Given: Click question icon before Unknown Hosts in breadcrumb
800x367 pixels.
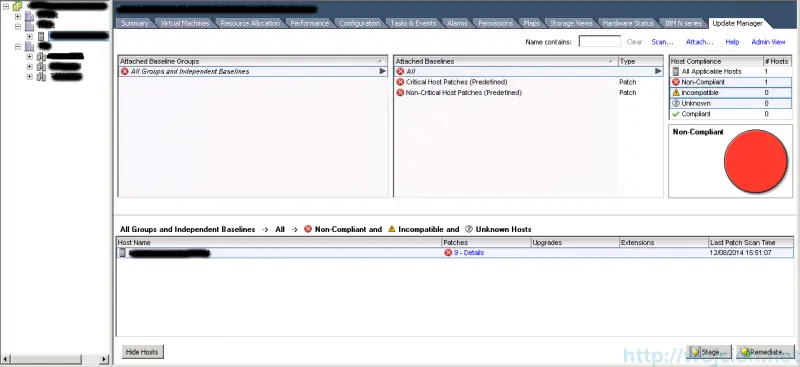Looking at the screenshot, I should point(469,229).
